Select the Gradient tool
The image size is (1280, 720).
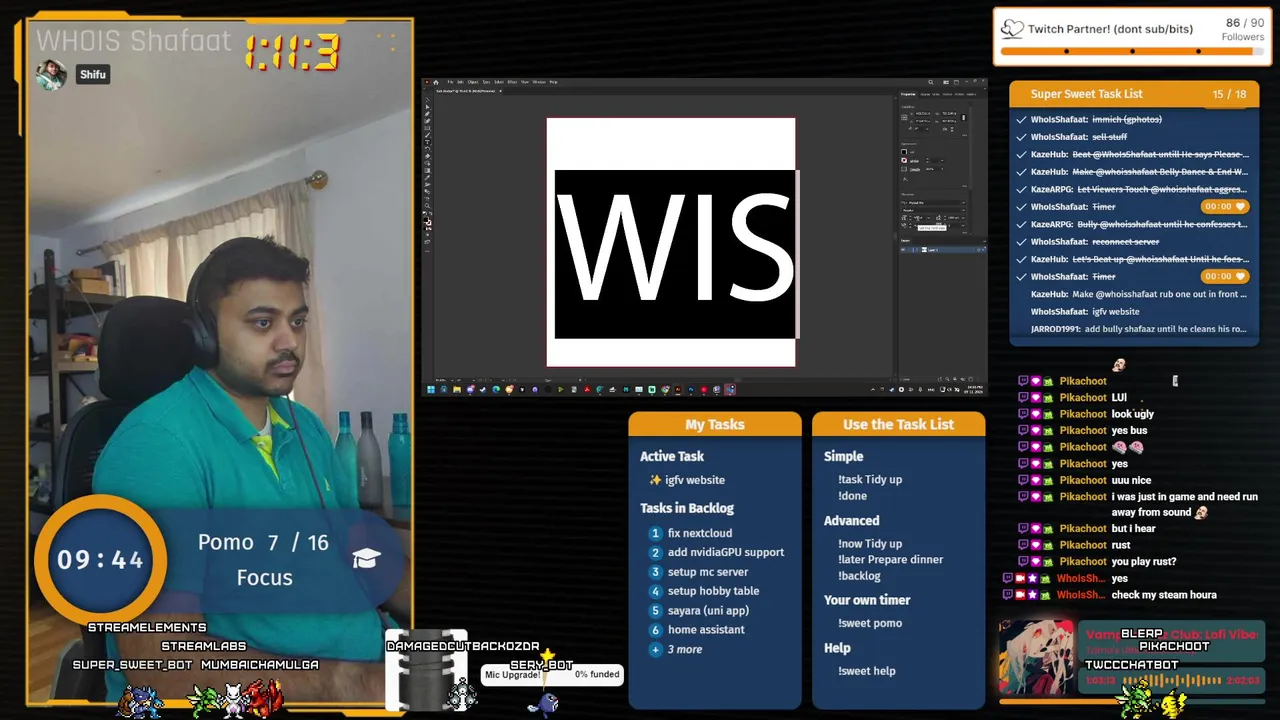pos(427,170)
